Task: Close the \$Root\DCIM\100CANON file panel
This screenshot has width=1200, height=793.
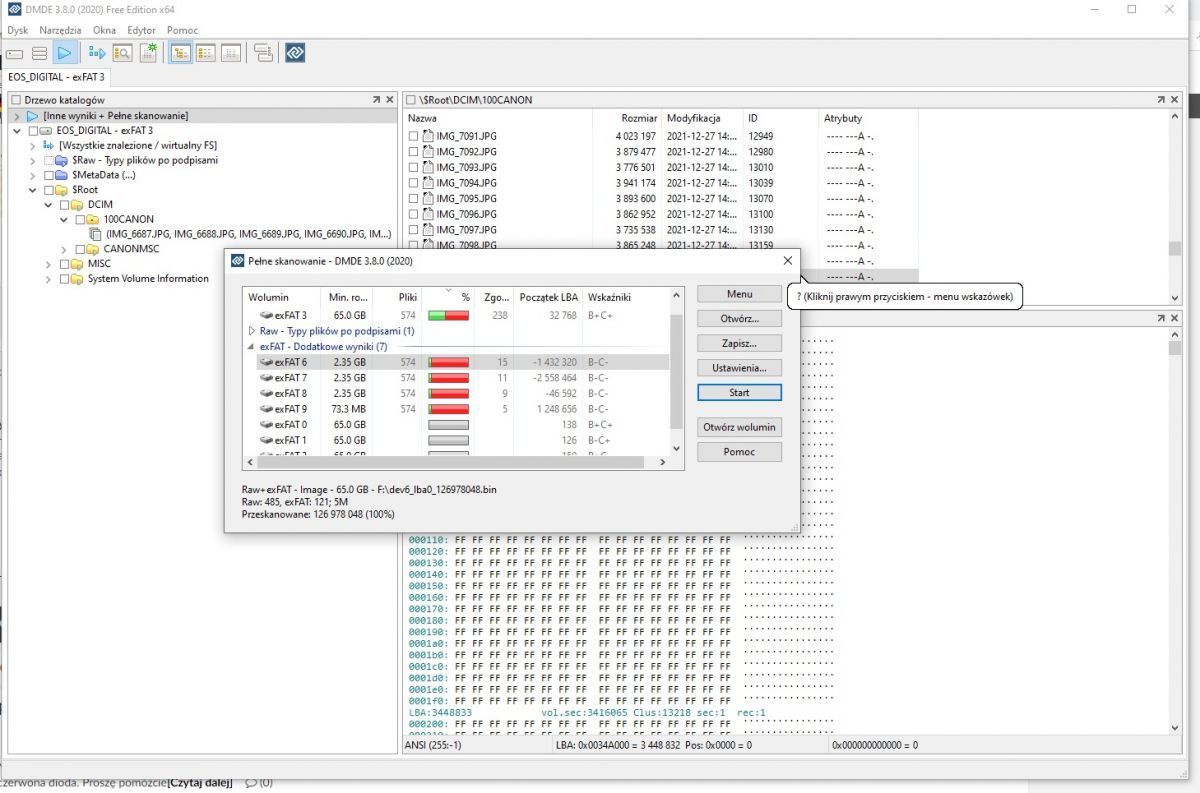Action: (x=1175, y=100)
